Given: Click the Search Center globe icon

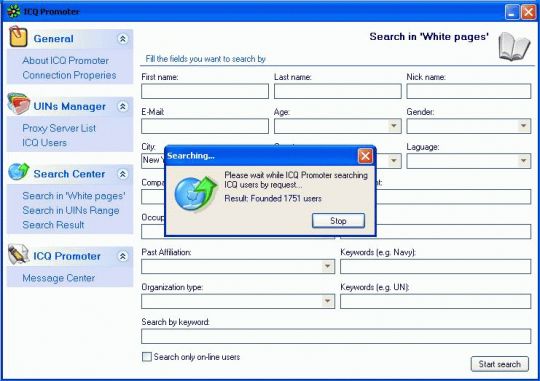Looking at the screenshot, I should tap(19, 172).
